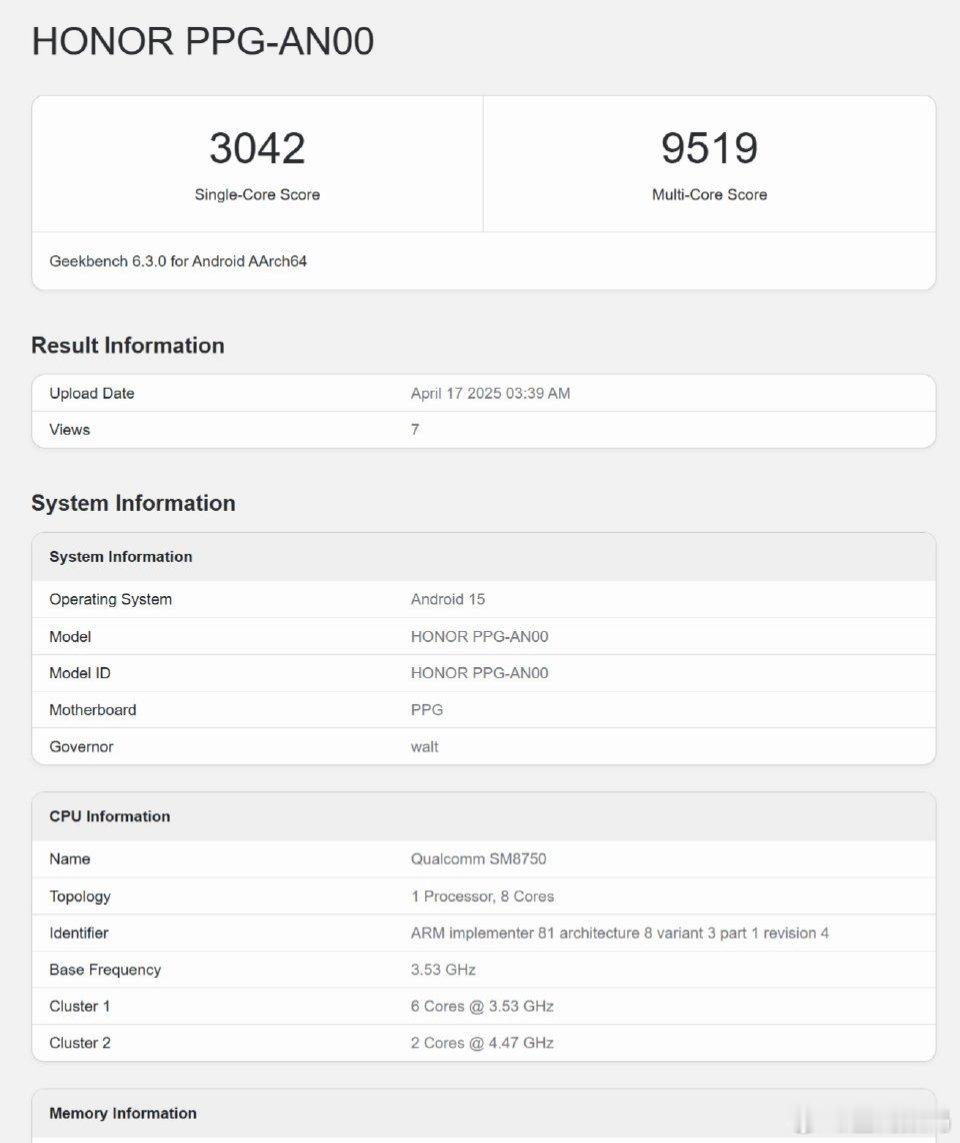Screen dimensions: 960x1143
Task: Click the Cluster 2 label
Action: [79, 1043]
